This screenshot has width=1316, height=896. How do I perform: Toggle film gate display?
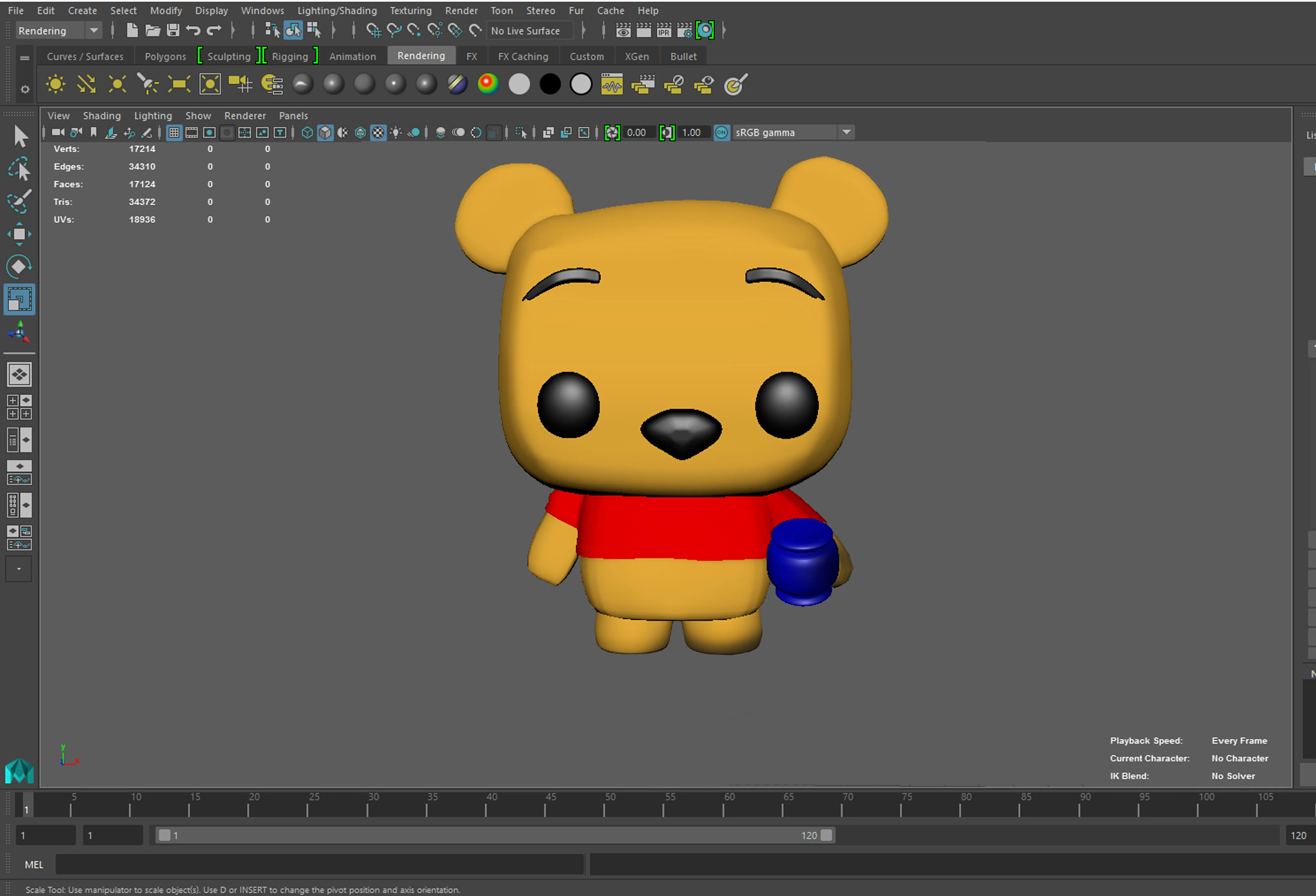click(x=191, y=132)
